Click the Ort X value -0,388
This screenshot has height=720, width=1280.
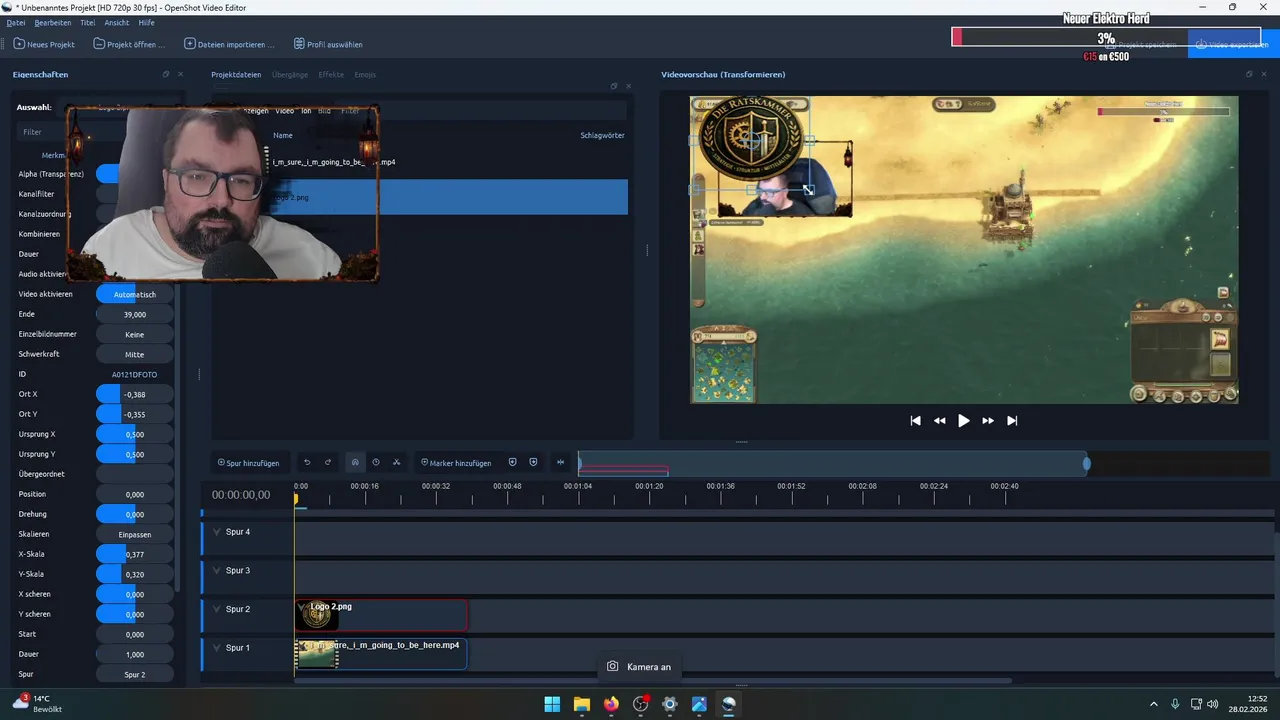(x=134, y=394)
